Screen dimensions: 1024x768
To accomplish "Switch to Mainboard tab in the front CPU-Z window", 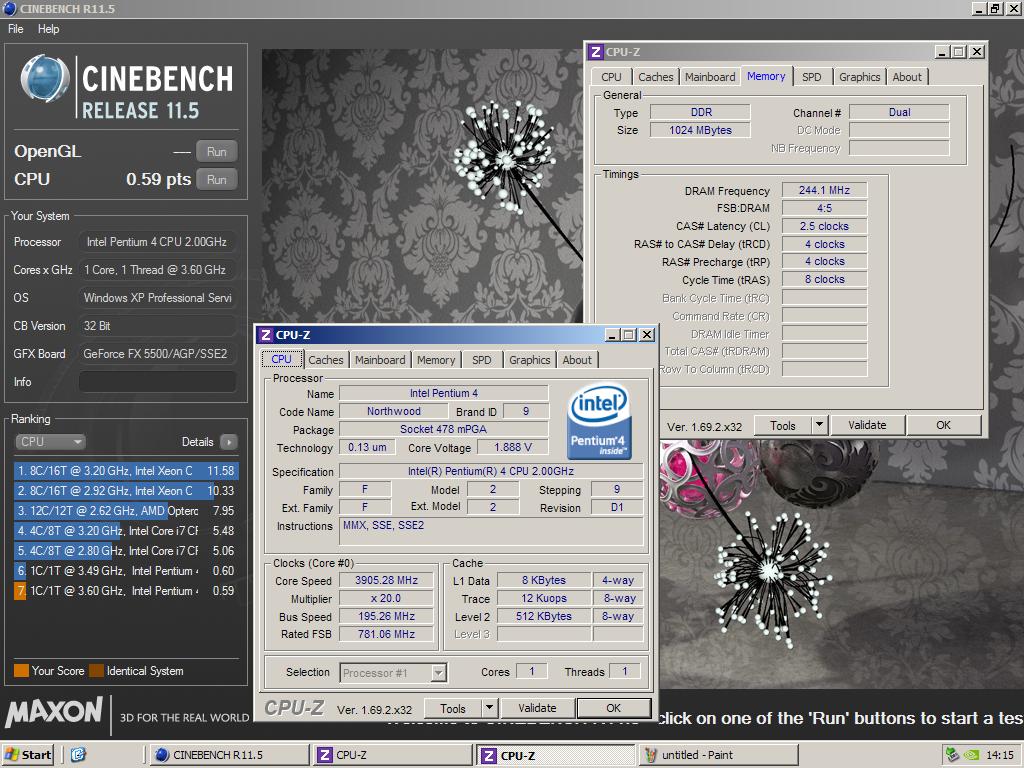I will (380, 360).
